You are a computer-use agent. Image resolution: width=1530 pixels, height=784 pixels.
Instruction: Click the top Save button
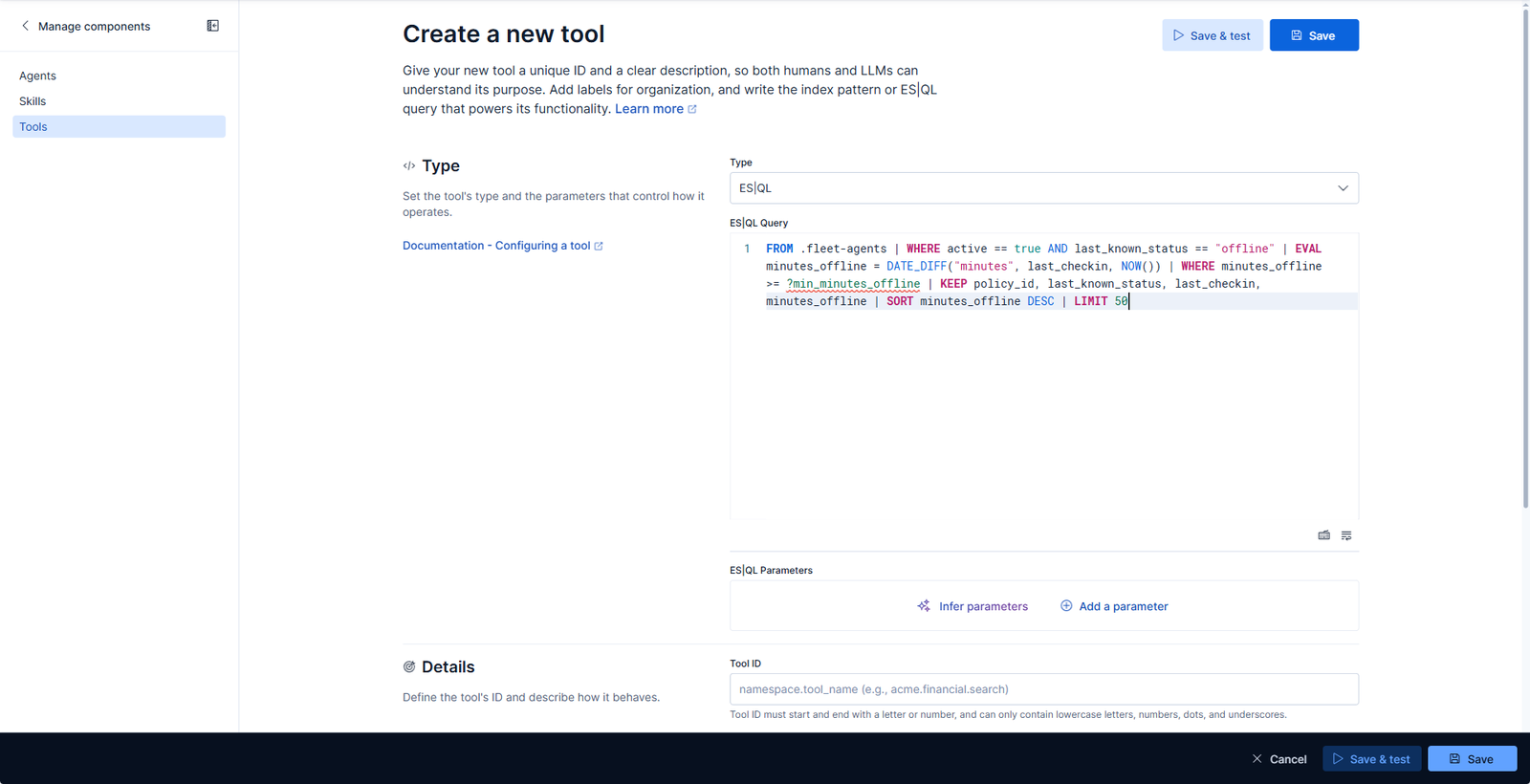[x=1314, y=35]
